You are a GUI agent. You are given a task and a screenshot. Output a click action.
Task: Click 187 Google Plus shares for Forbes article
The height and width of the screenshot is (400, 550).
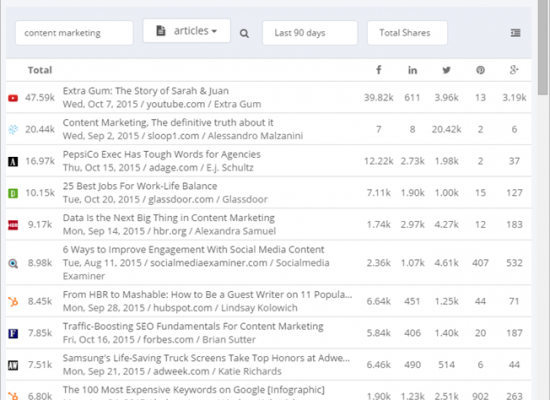[x=514, y=333]
